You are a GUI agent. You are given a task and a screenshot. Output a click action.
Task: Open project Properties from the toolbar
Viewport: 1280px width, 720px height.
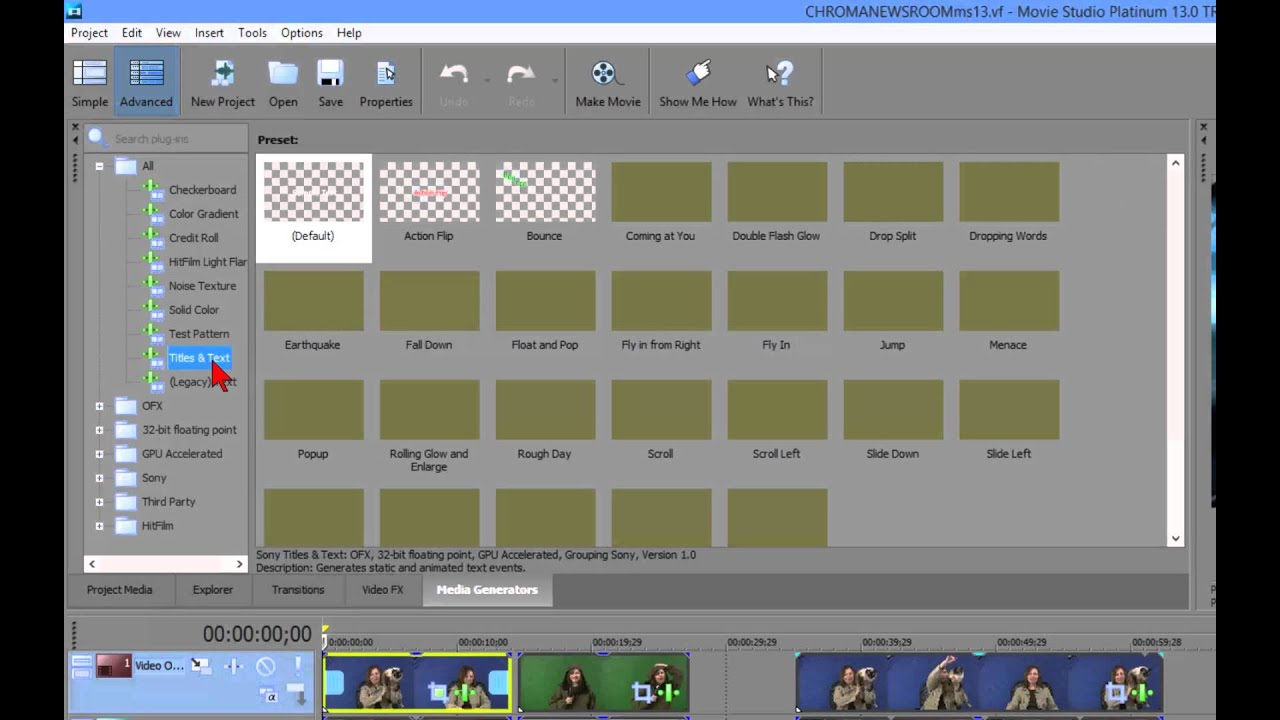click(x=385, y=82)
